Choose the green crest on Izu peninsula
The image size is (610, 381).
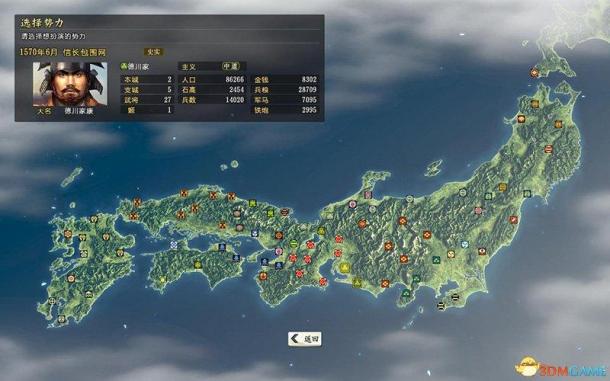(407, 293)
